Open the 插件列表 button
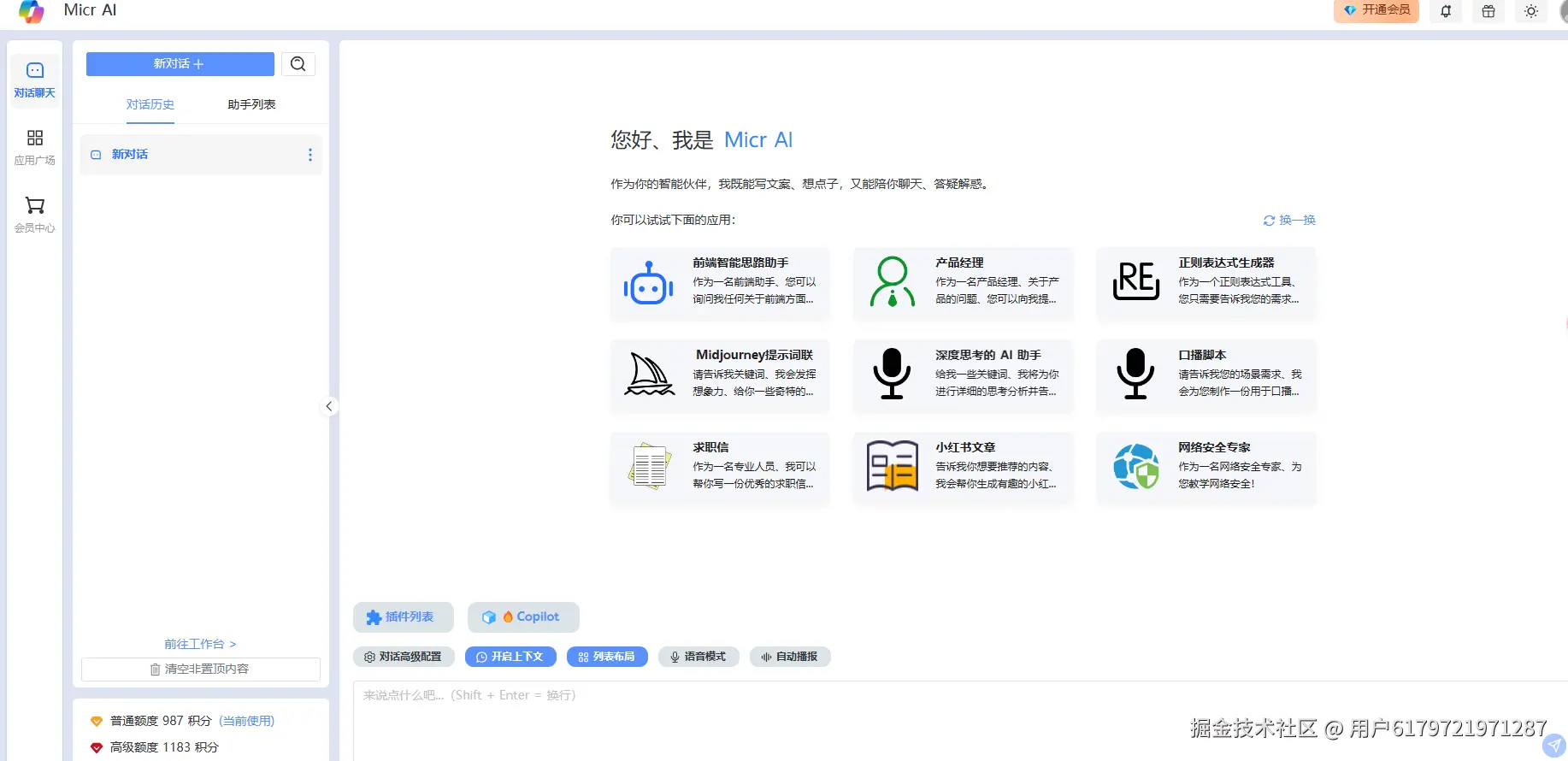The image size is (1568, 761). coord(404,617)
